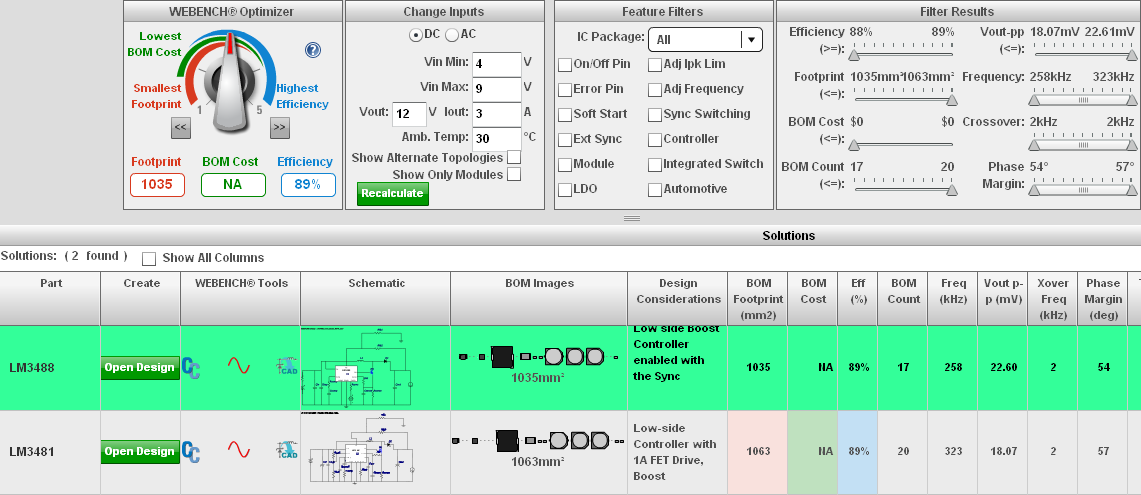Enable Adj Ipk Lim filter
This screenshot has width=1141, height=495.
click(x=655, y=65)
